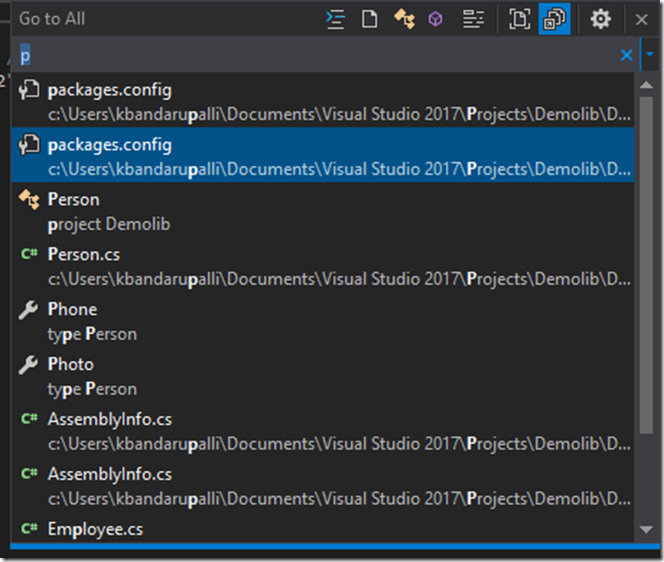Click the path under first packages.config

pyautogui.click(x=339, y=114)
